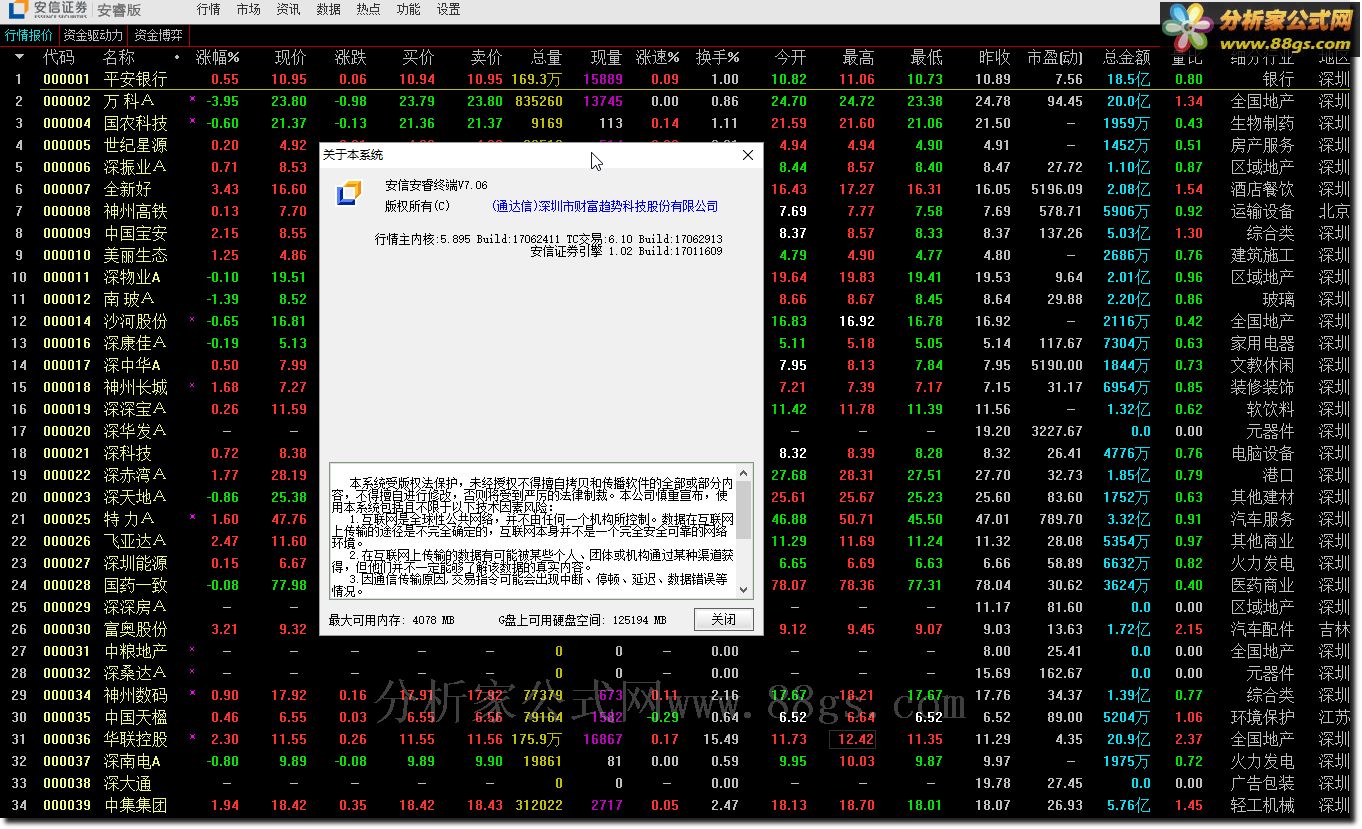Sort by the 涨跌 column header

pyautogui.click(x=351, y=57)
